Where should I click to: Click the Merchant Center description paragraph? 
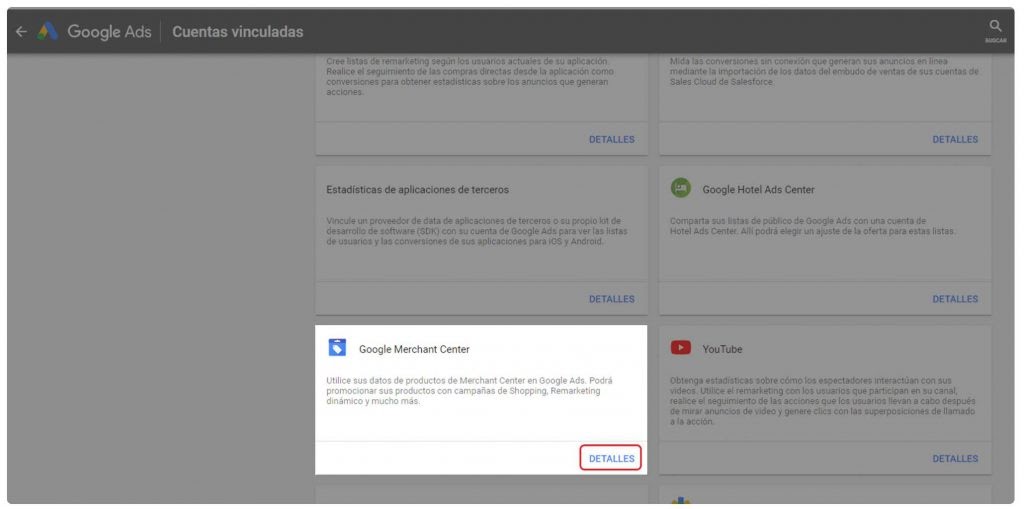[470, 391]
